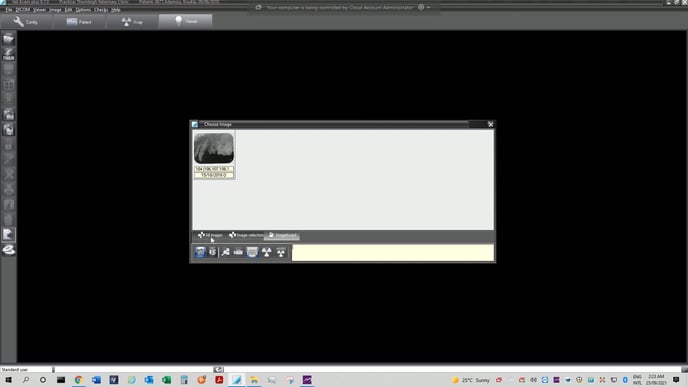Open Outlook from the taskbar
This screenshot has height=387, width=688.
pyautogui.click(x=149, y=380)
